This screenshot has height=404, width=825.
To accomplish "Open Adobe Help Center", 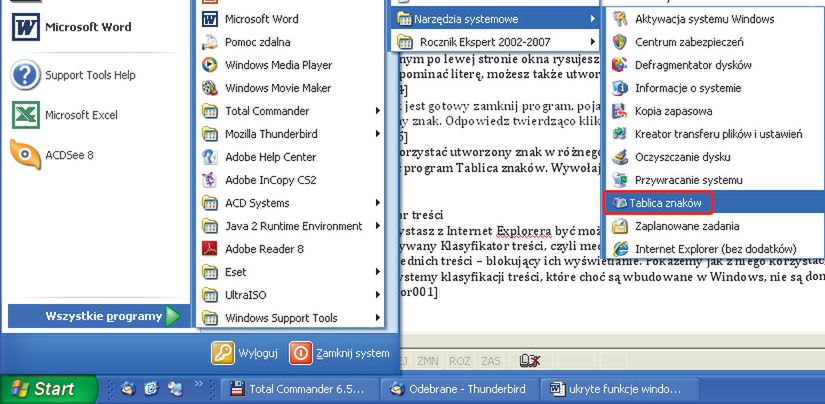I will pyautogui.click(x=290, y=157).
